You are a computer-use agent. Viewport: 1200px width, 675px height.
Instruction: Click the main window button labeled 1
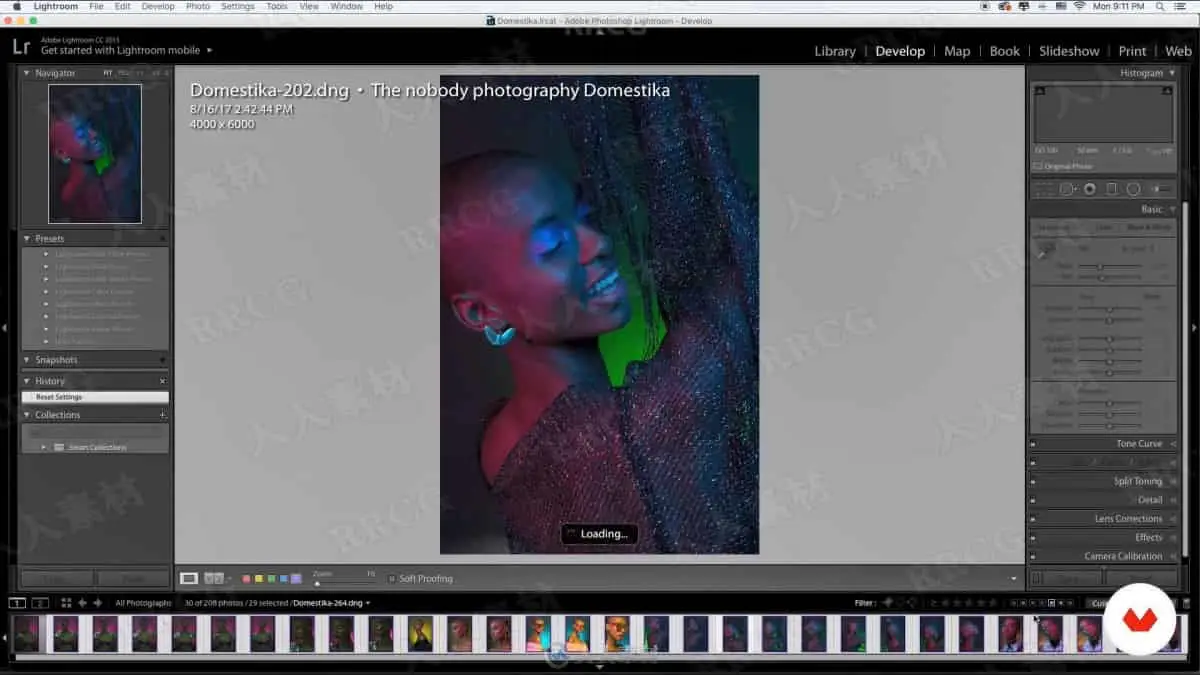pos(17,603)
